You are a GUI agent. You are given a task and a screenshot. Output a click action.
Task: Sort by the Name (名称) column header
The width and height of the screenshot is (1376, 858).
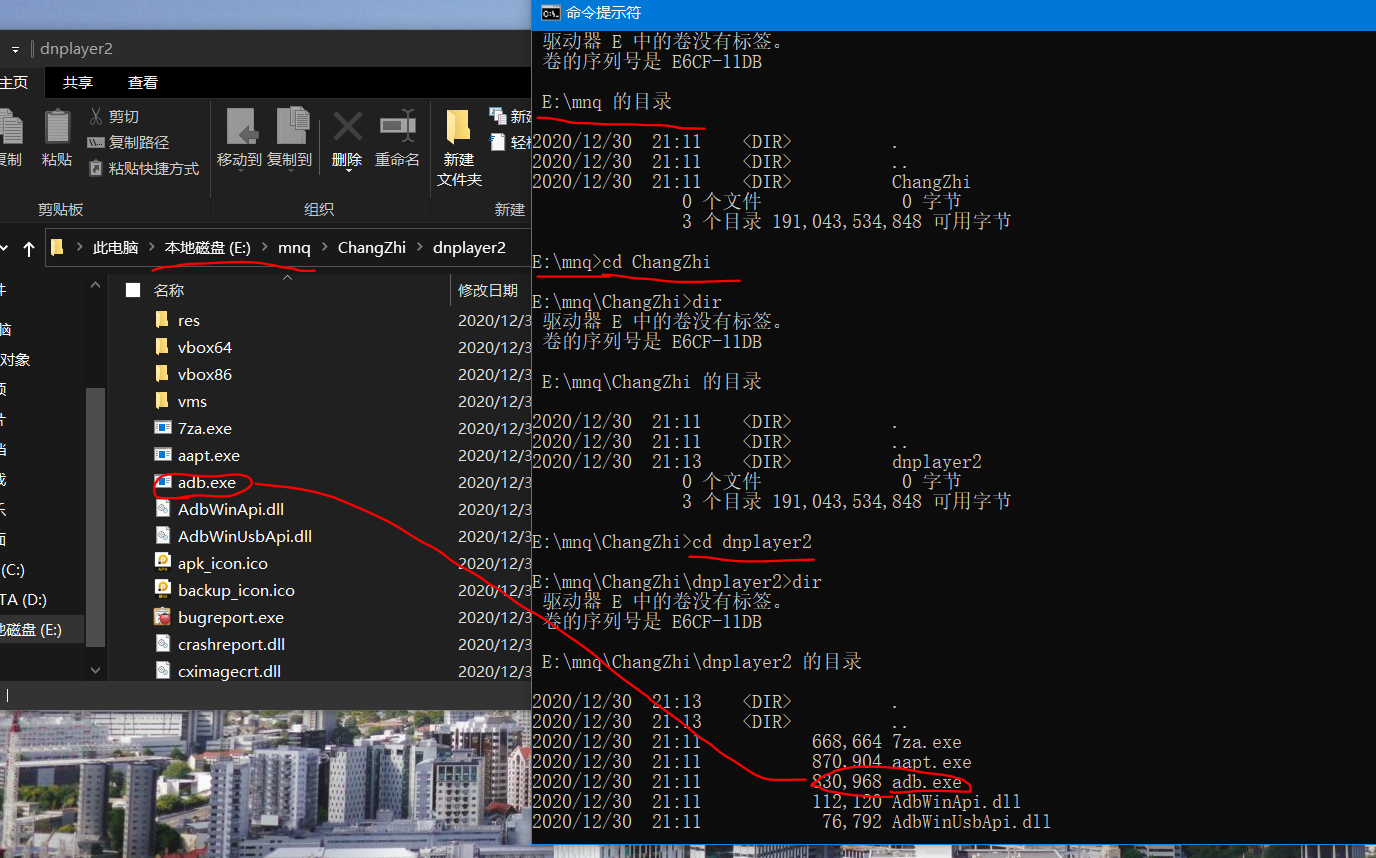[x=169, y=290]
